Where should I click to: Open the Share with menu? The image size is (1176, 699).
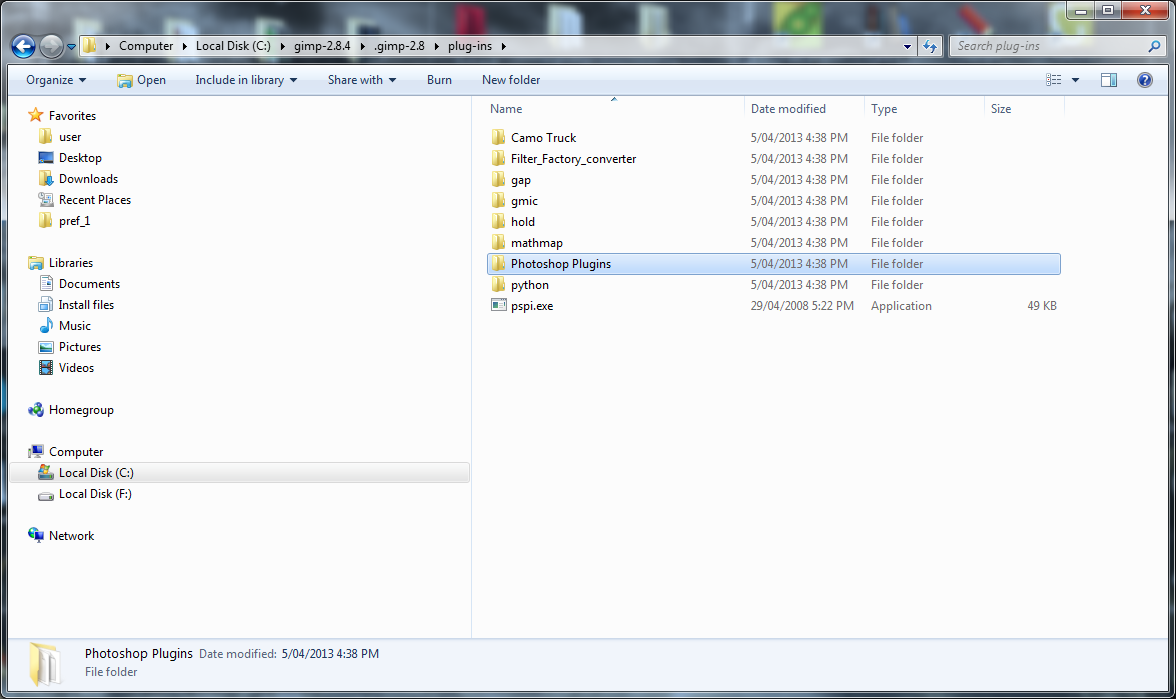(x=362, y=80)
